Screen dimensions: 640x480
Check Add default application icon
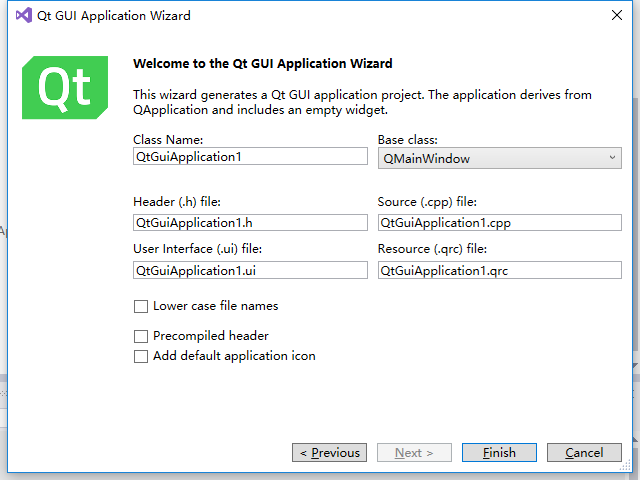[141, 356]
